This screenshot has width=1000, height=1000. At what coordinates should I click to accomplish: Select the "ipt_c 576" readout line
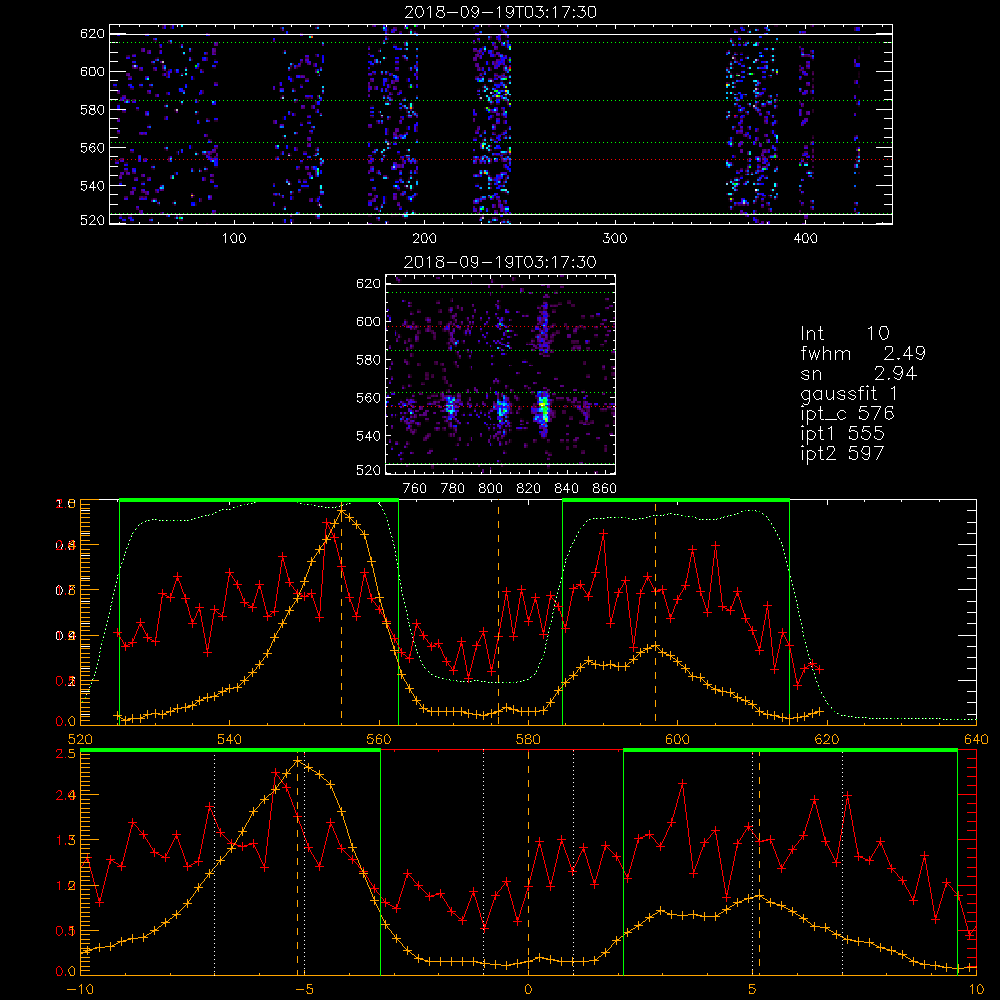(x=848, y=414)
